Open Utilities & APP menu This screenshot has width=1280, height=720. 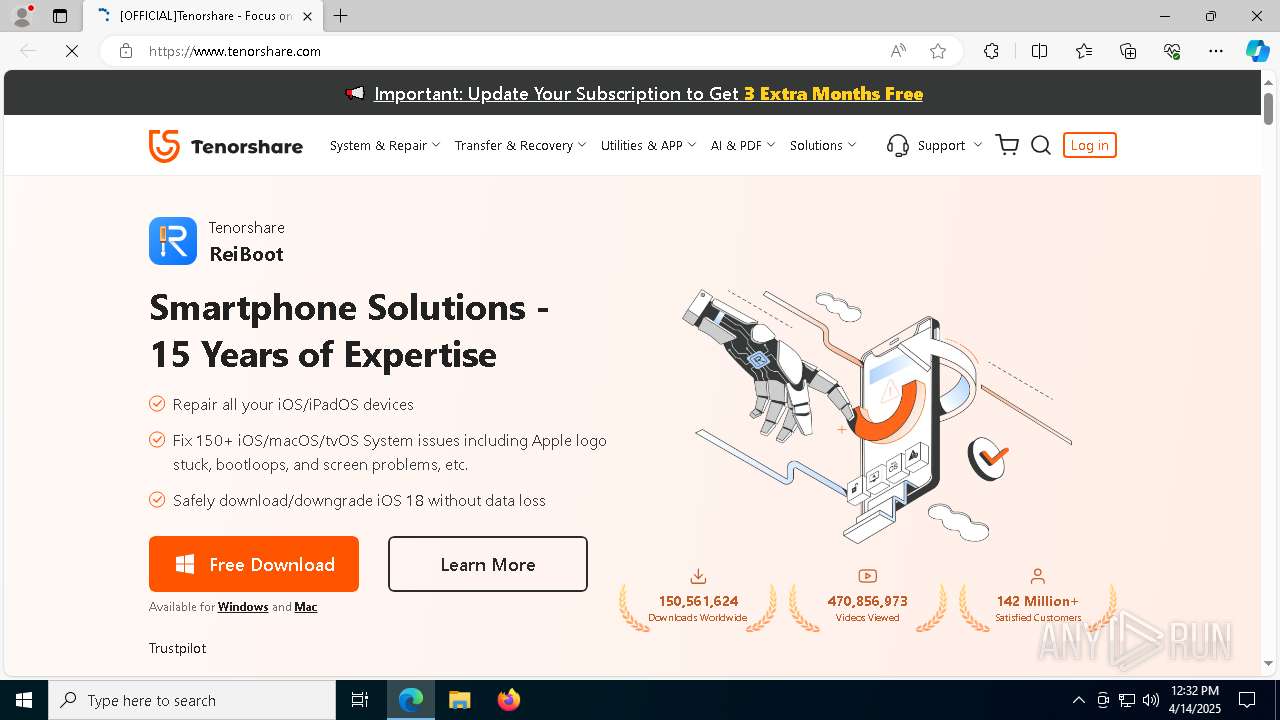pos(648,145)
